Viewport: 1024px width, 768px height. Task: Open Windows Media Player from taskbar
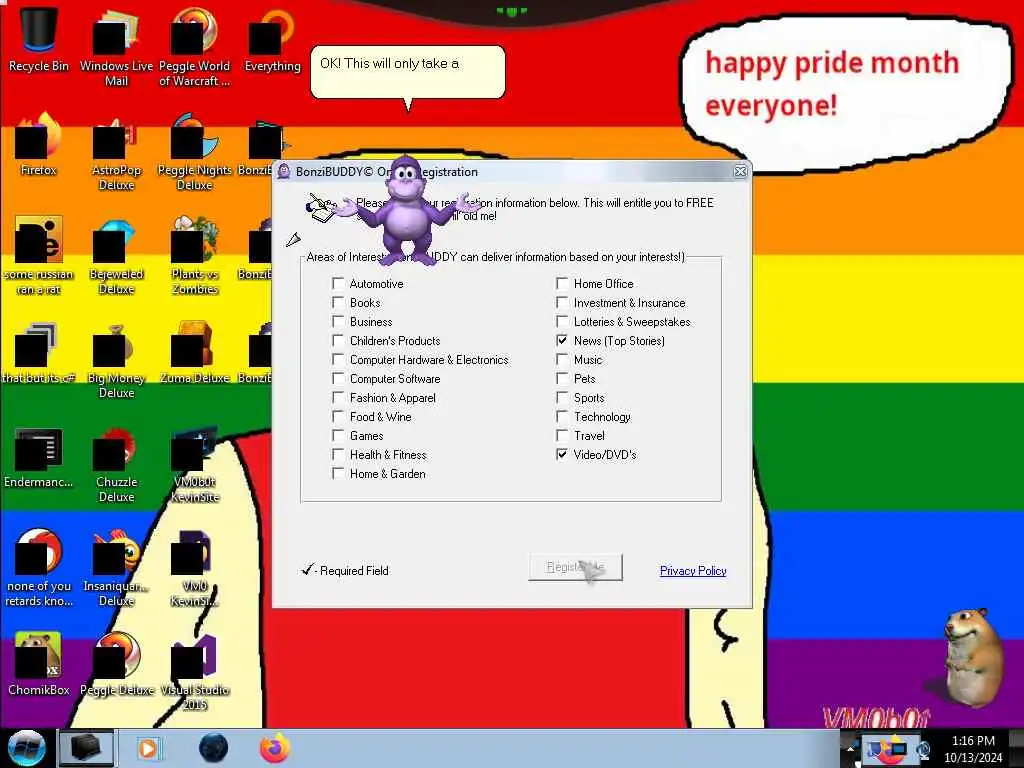point(148,748)
